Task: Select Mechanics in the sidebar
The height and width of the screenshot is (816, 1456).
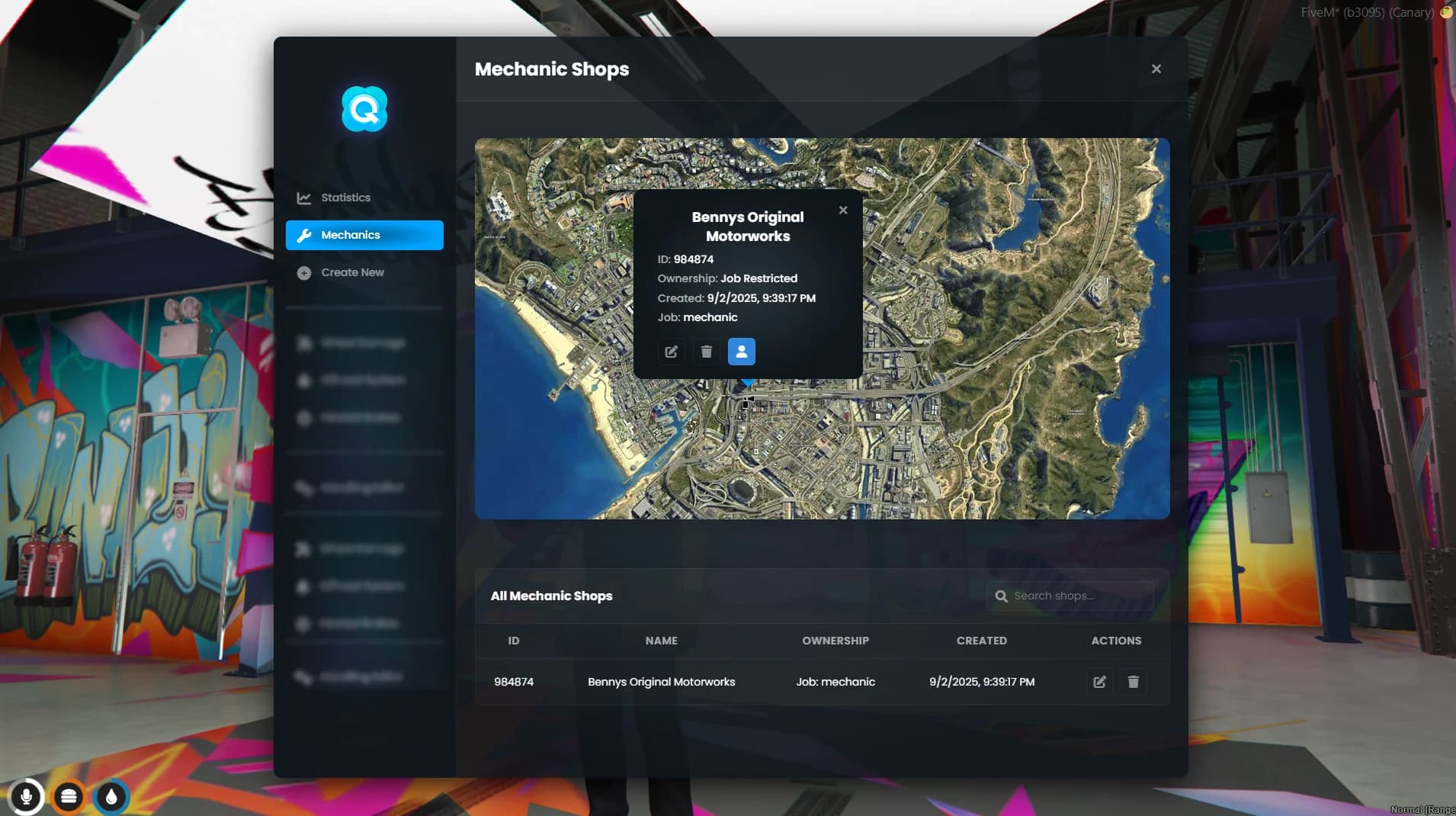Action: tap(364, 235)
